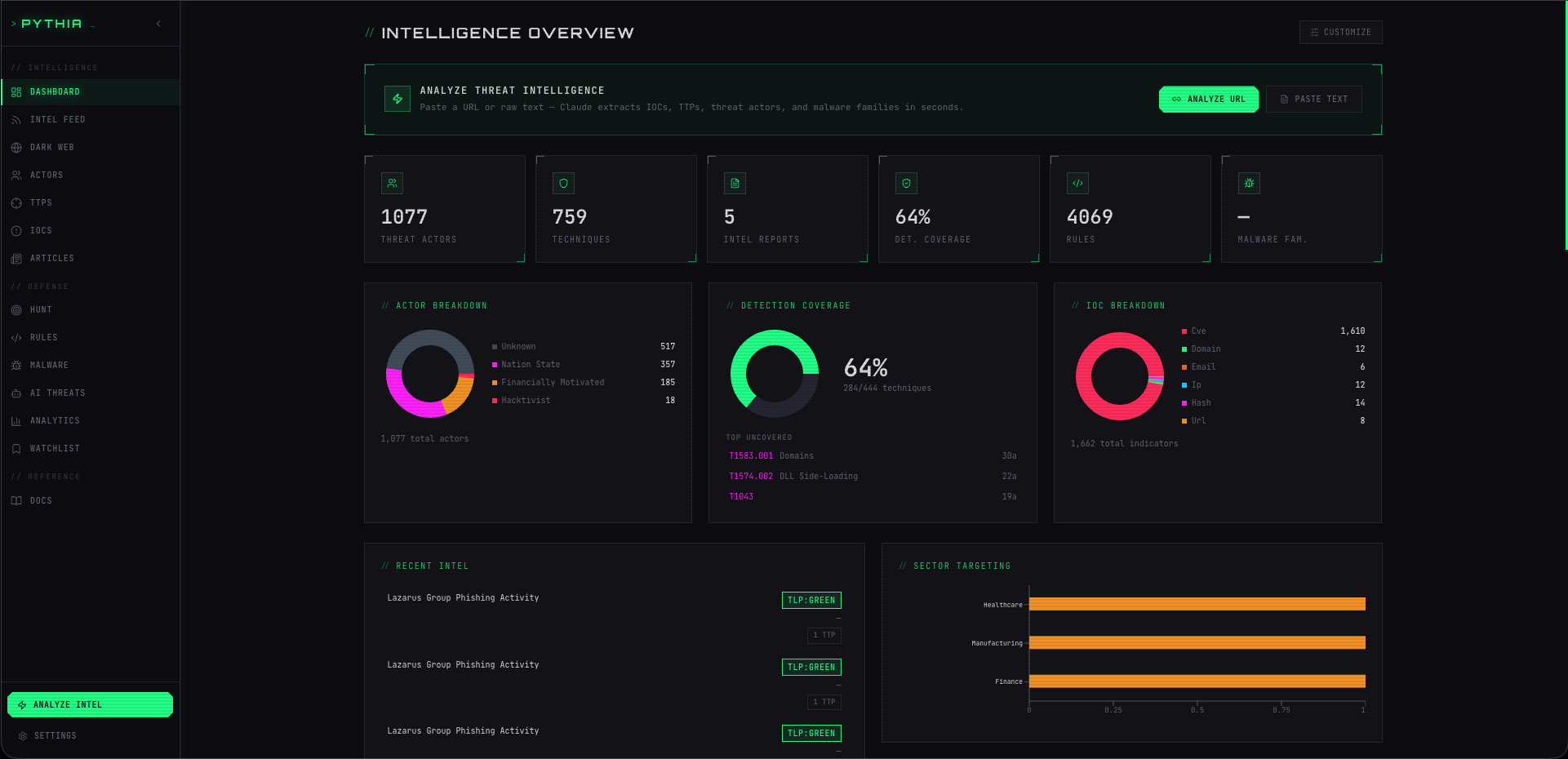Click the Finance bar in Sector Targeting
Screen dimensions: 1568x759
tap(1197, 681)
